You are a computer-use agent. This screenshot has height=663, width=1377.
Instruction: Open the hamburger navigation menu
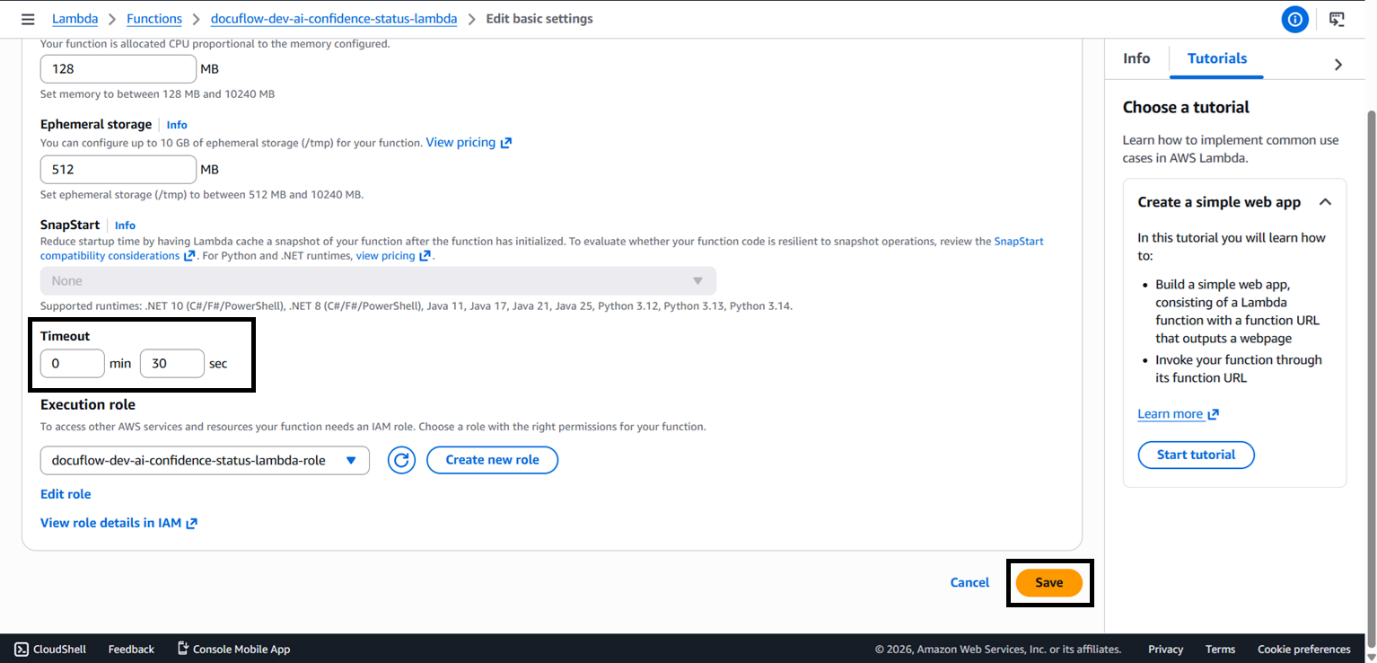(27, 19)
